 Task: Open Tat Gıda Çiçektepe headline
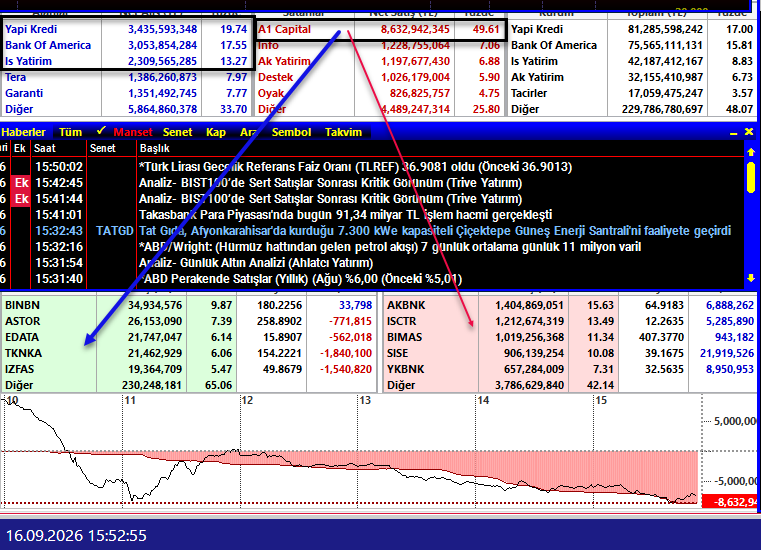[435, 231]
